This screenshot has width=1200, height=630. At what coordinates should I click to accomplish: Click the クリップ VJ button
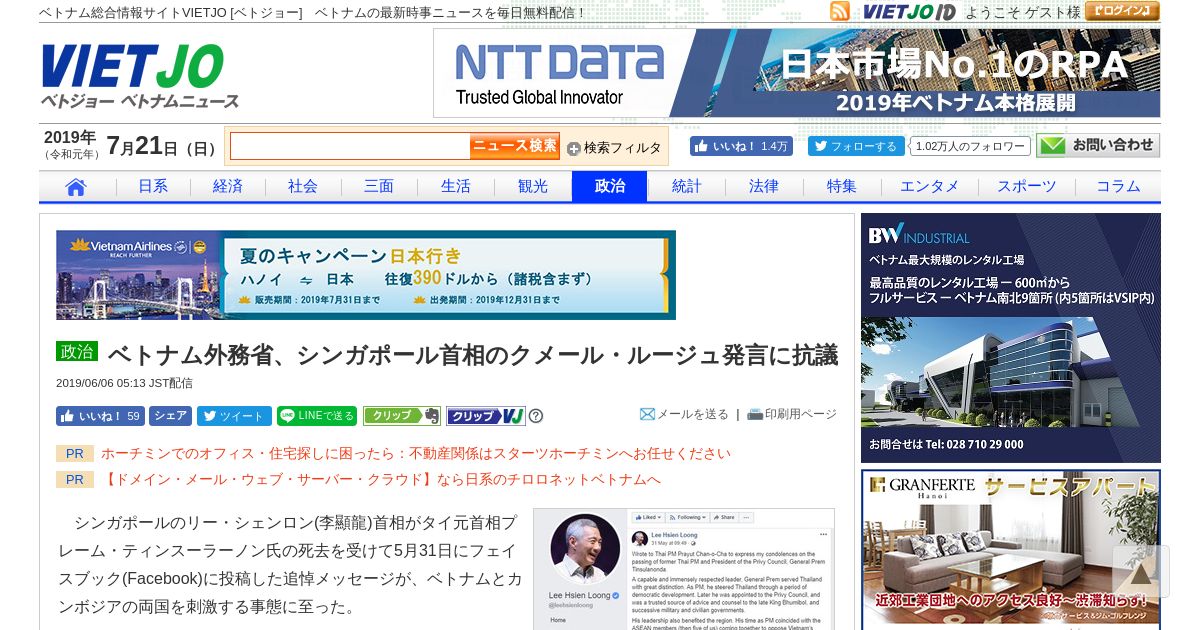(x=486, y=416)
